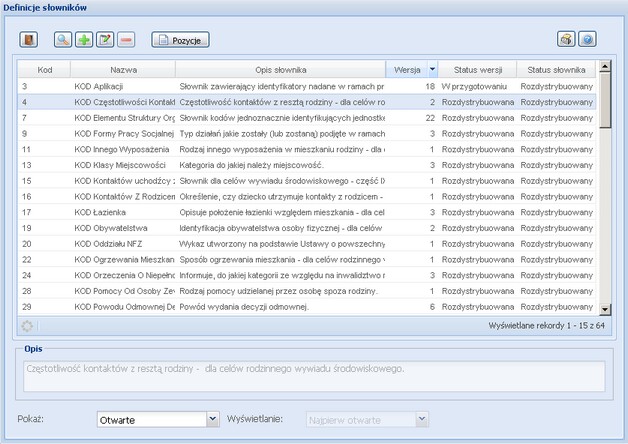The width and height of the screenshot is (628, 444).
Task: Open the Pozycje button
Action: tap(180, 40)
